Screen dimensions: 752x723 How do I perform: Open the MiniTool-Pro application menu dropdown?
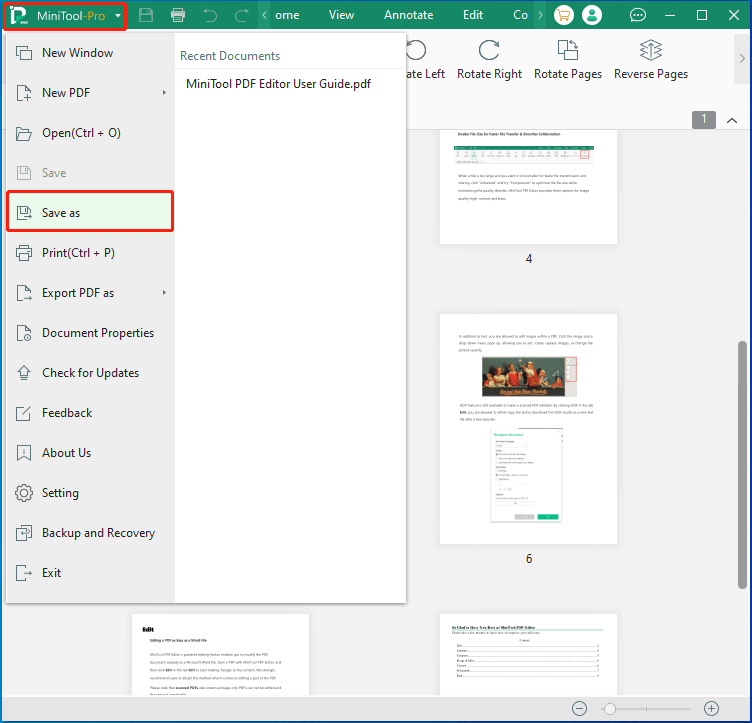[65, 16]
